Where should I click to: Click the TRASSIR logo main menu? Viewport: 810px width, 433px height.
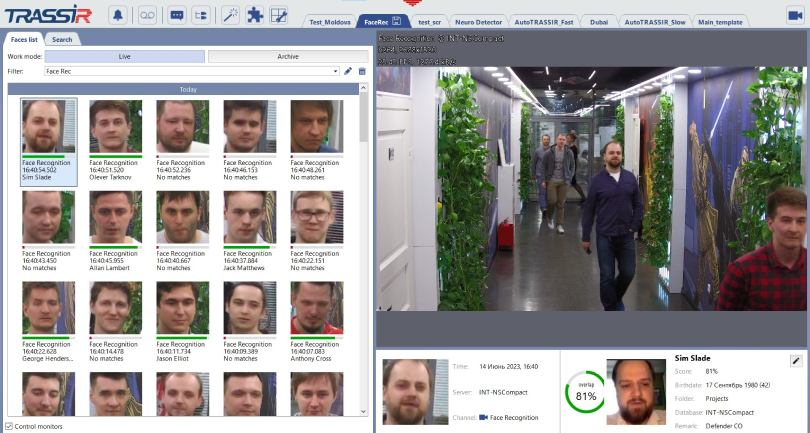coord(50,14)
